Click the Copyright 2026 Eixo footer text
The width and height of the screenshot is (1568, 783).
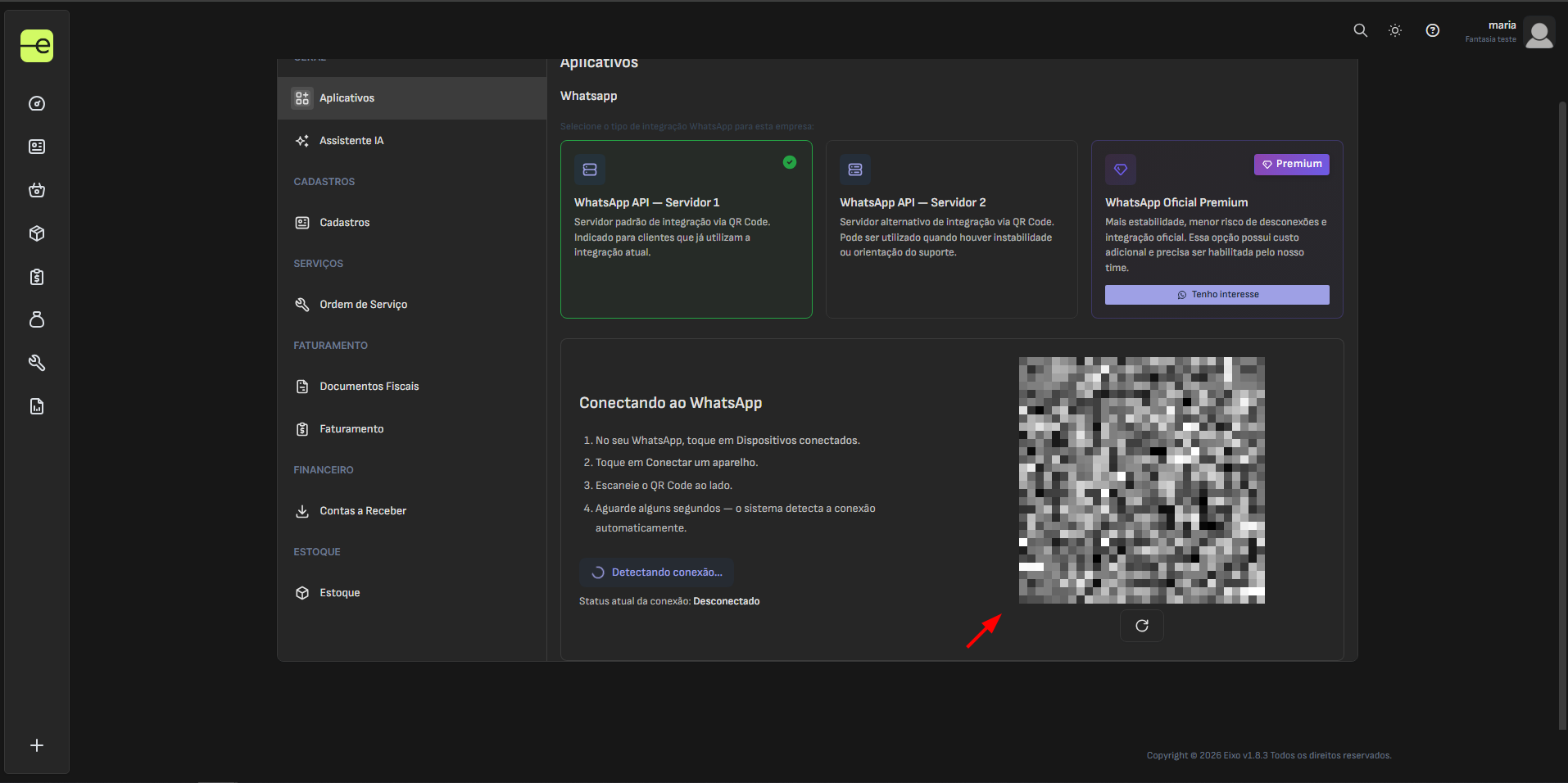click(1269, 756)
